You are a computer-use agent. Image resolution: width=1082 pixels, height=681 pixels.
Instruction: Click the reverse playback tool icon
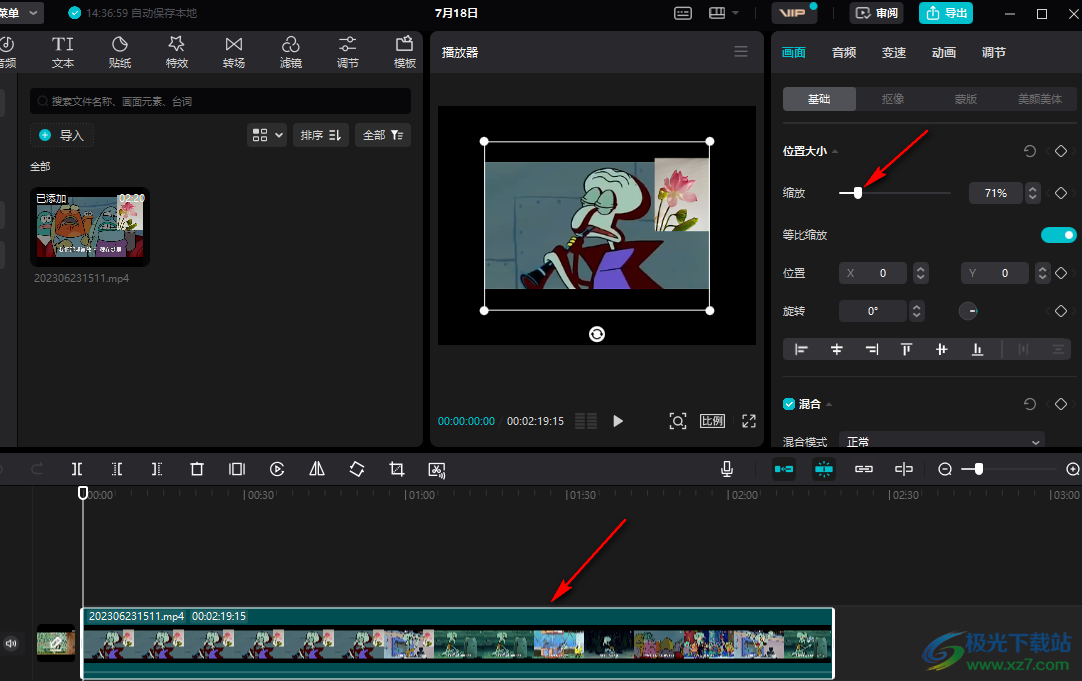pyautogui.click(x=277, y=469)
